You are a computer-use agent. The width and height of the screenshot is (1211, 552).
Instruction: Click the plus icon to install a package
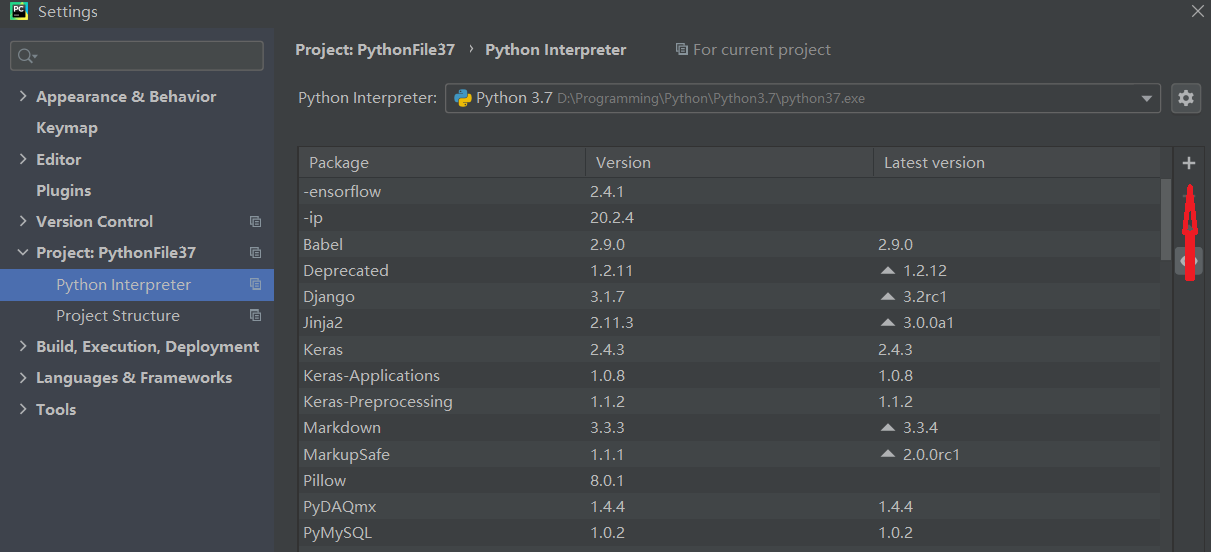pyautogui.click(x=1188, y=163)
